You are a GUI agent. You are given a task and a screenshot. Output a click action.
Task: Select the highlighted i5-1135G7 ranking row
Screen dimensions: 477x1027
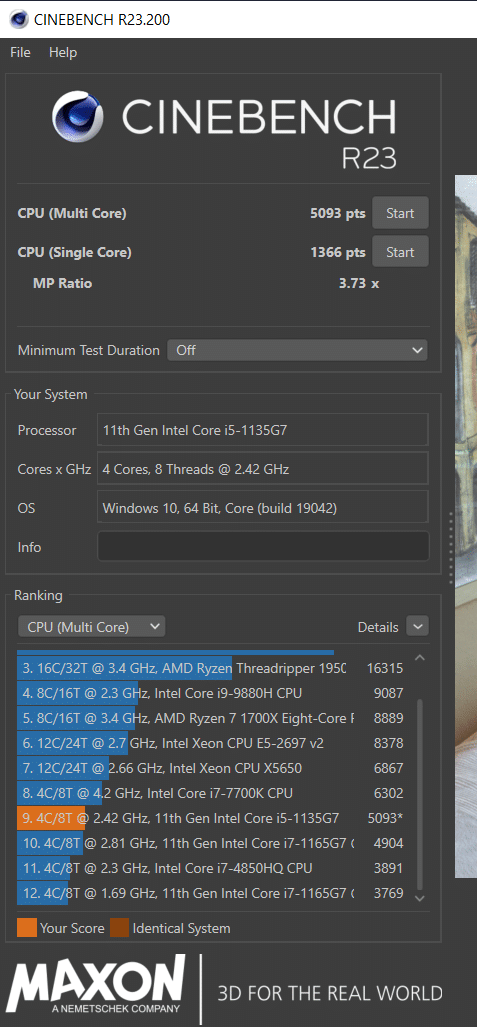pyautogui.click(x=213, y=818)
